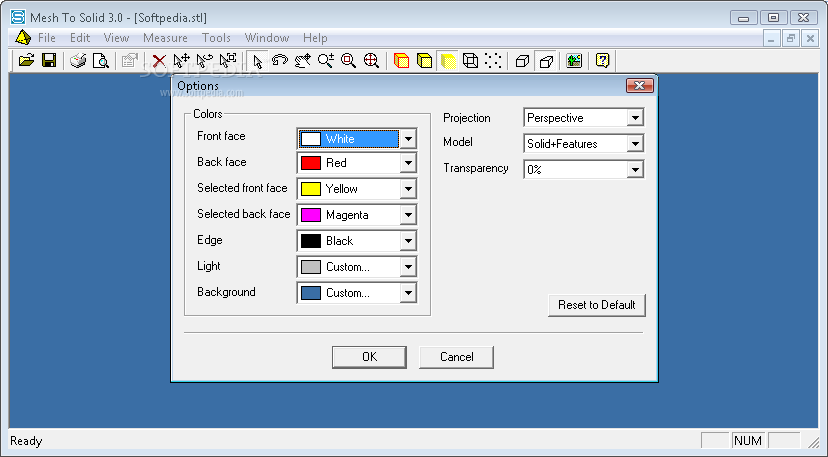Image resolution: width=828 pixels, height=457 pixels.
Task: Select the Rotate object tool icon
Action: pos(205,60)
